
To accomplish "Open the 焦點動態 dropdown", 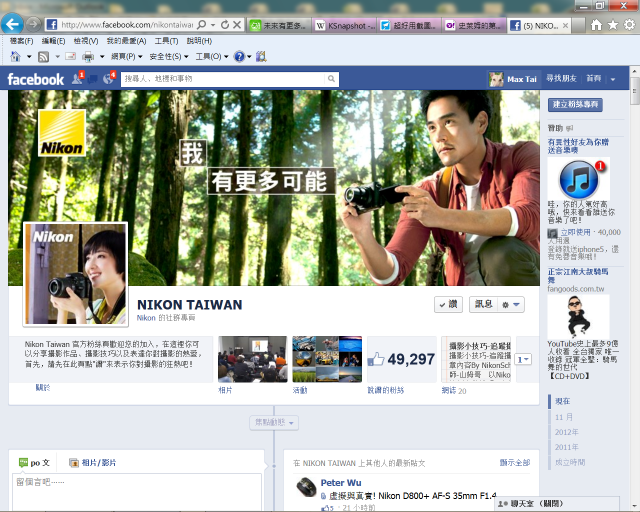I will pyautogui.click(x=274, y=423).
